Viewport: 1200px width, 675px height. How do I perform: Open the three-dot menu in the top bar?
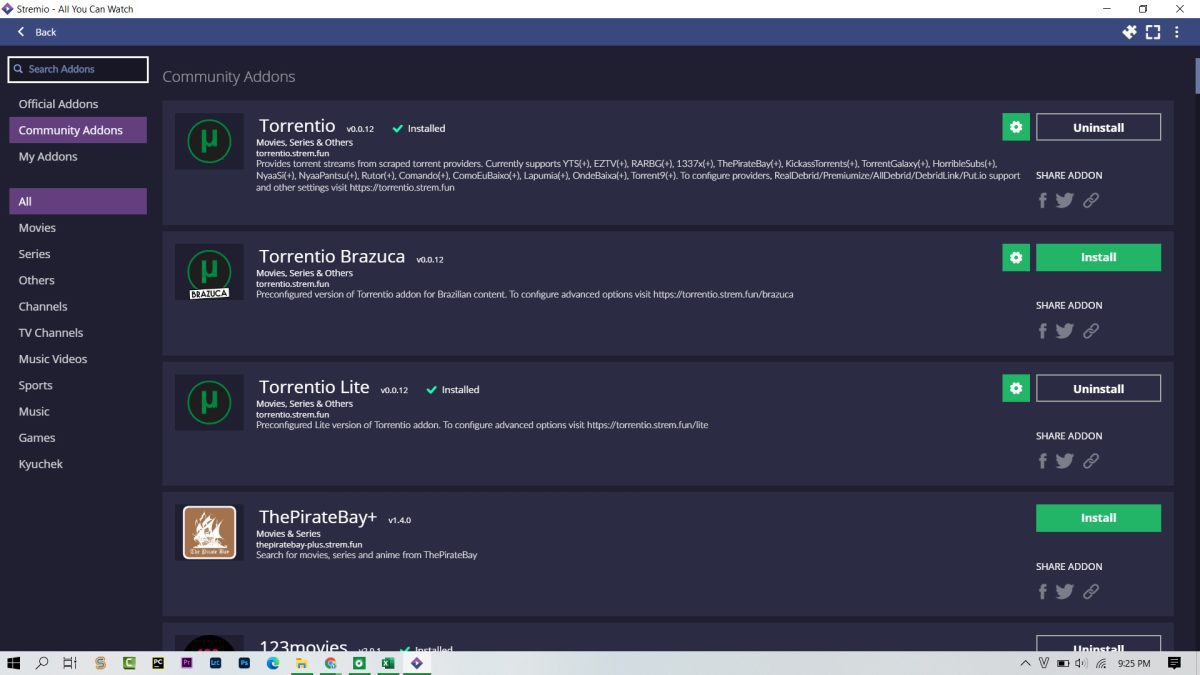coord(1176,32)
